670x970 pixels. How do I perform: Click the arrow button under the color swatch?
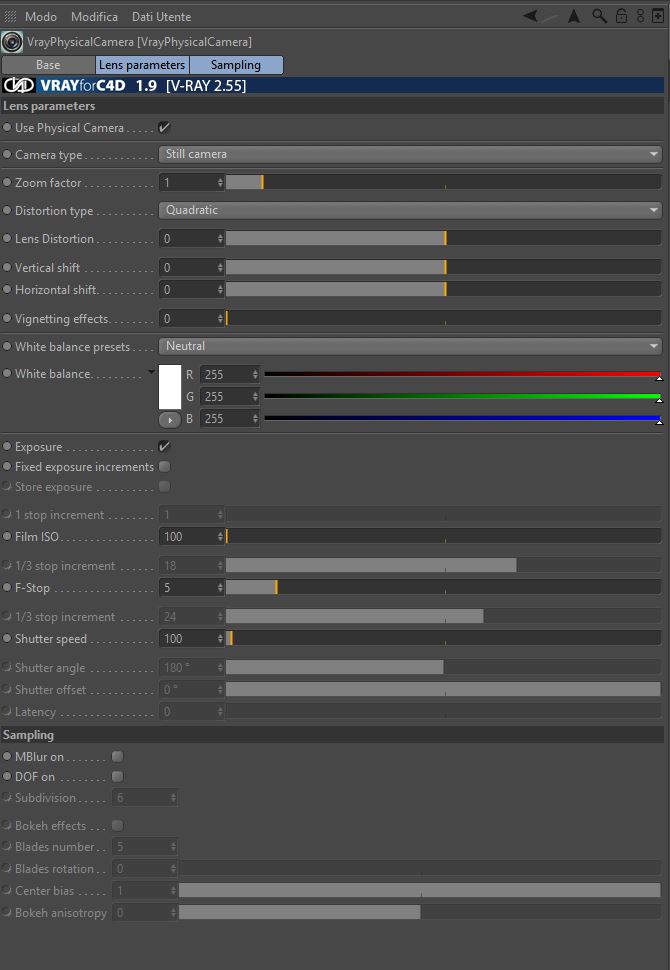tap(170, 419)
